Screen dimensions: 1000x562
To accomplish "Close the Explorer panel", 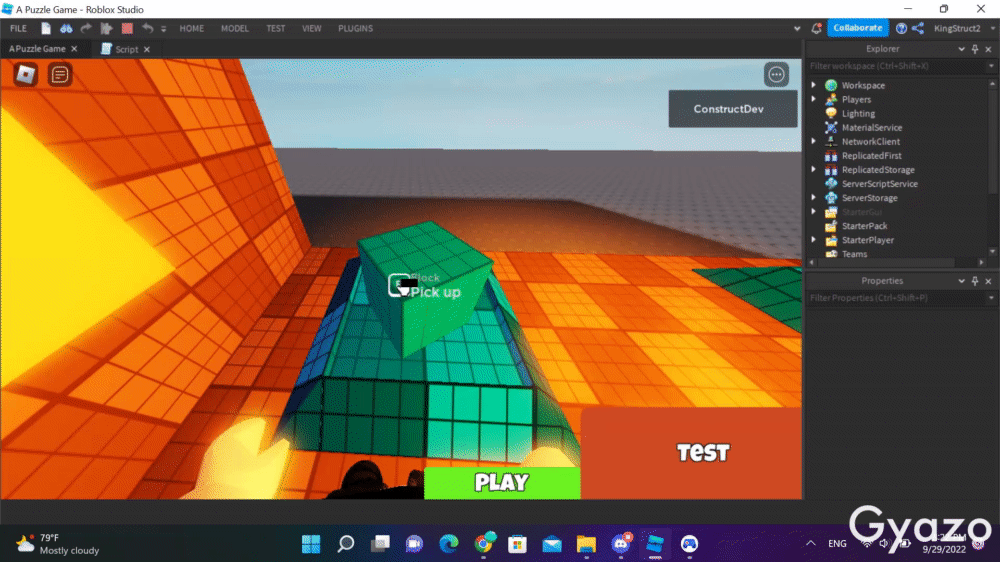I will [988, 49].
